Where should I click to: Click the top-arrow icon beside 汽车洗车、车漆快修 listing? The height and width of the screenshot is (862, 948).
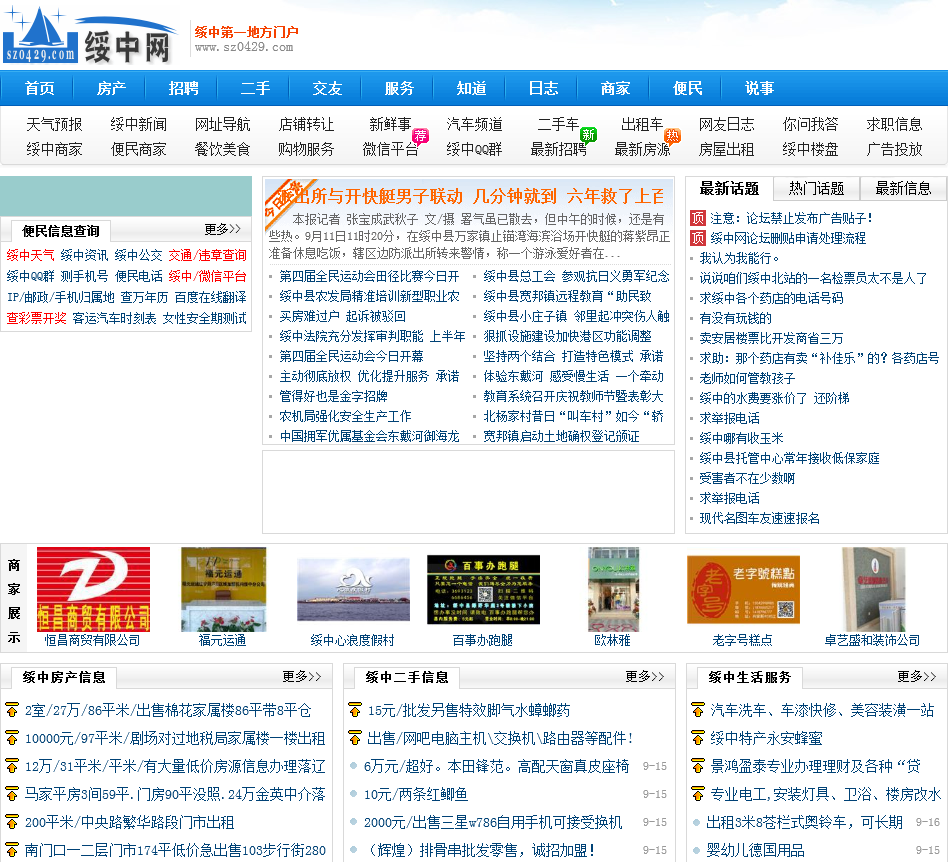click(x=698, y=710)
